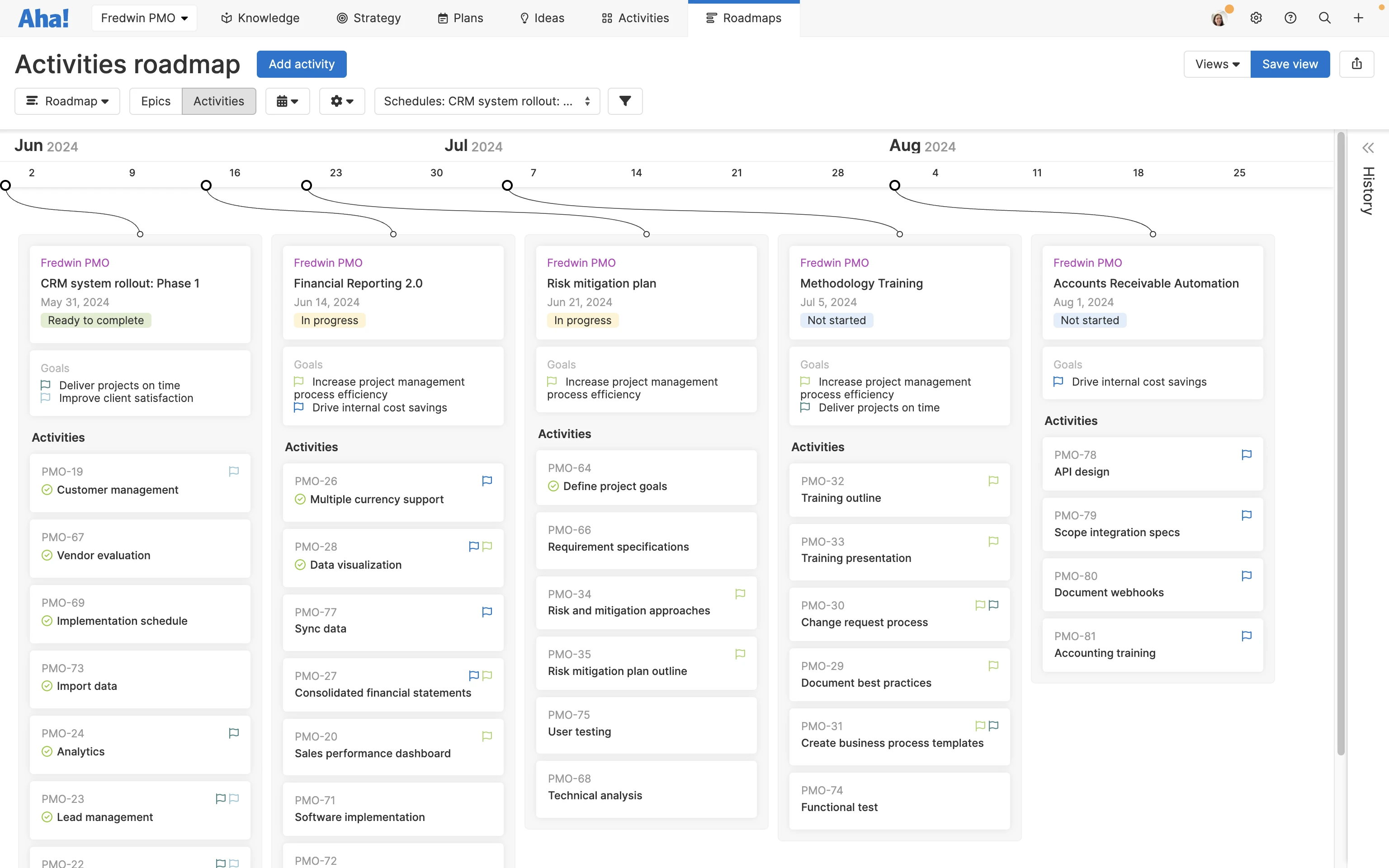The height and width of the screenshot is (868, 1389).
Task: Click the flag icon on PMO-24 Analytics card
Action: pos(233,733)
